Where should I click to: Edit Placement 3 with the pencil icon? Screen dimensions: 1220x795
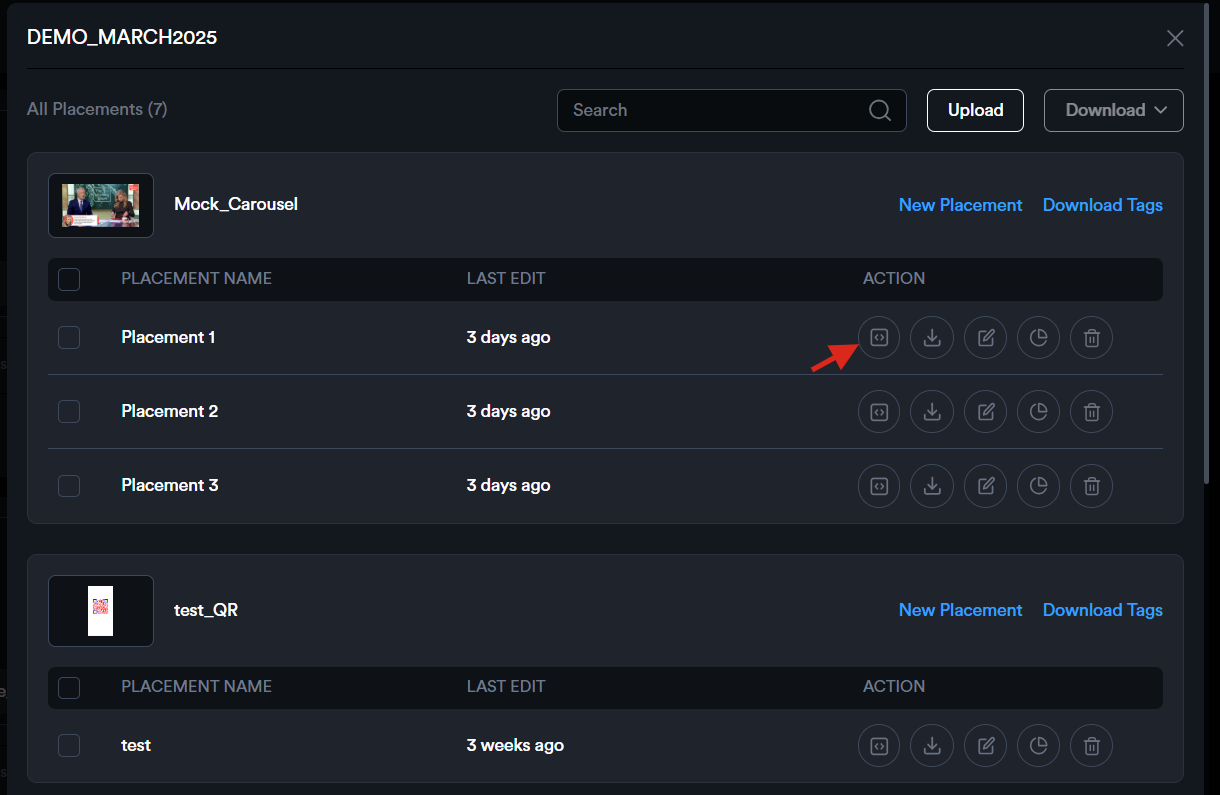pos(985,486)
